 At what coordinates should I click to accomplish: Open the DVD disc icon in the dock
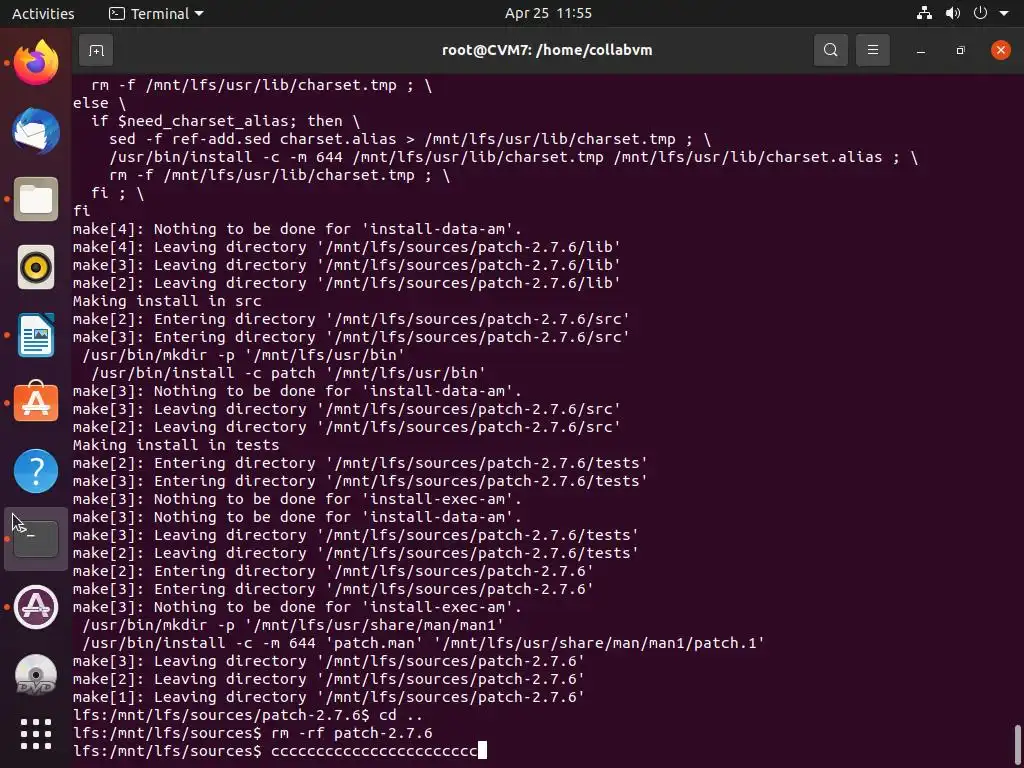pos(36,675)
